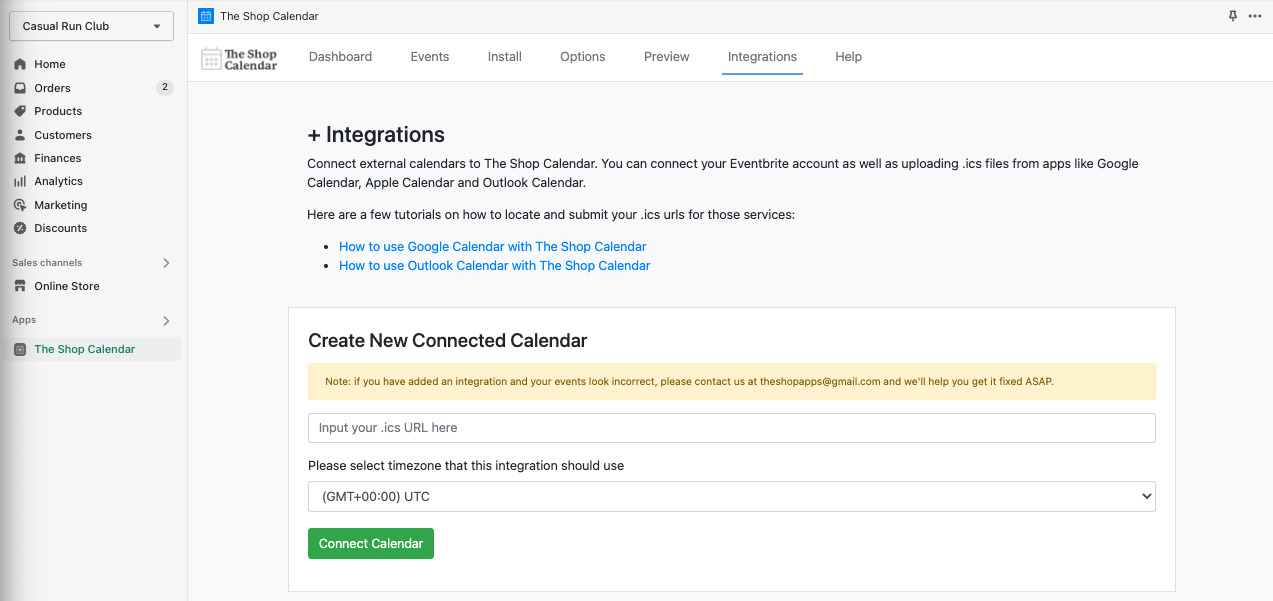Click the Connect Calendar button
This screenshot has height=601, width=1273.
click(371, 544)
